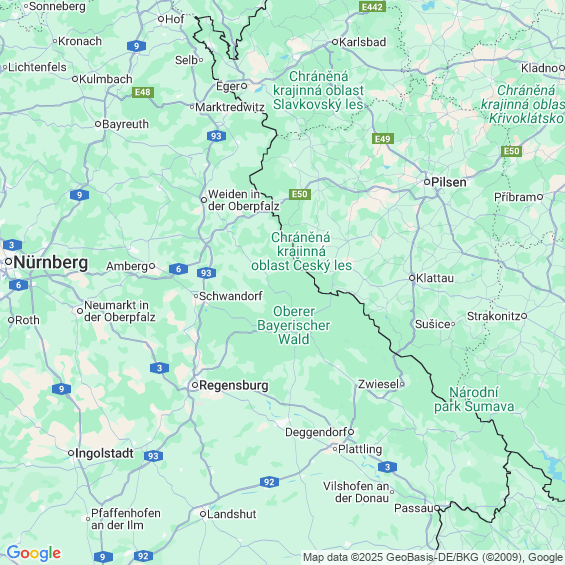Select the Deggendorf town marker
Image resolution: width=565 pixels, height=565 pixels.
coord(351,432)
